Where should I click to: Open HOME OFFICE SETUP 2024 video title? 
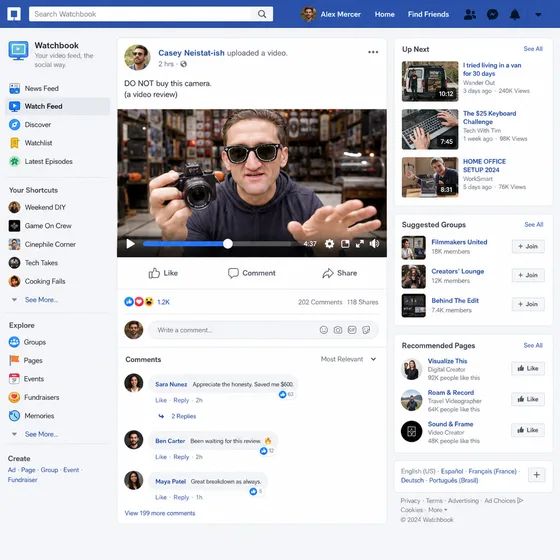point(484,165)
